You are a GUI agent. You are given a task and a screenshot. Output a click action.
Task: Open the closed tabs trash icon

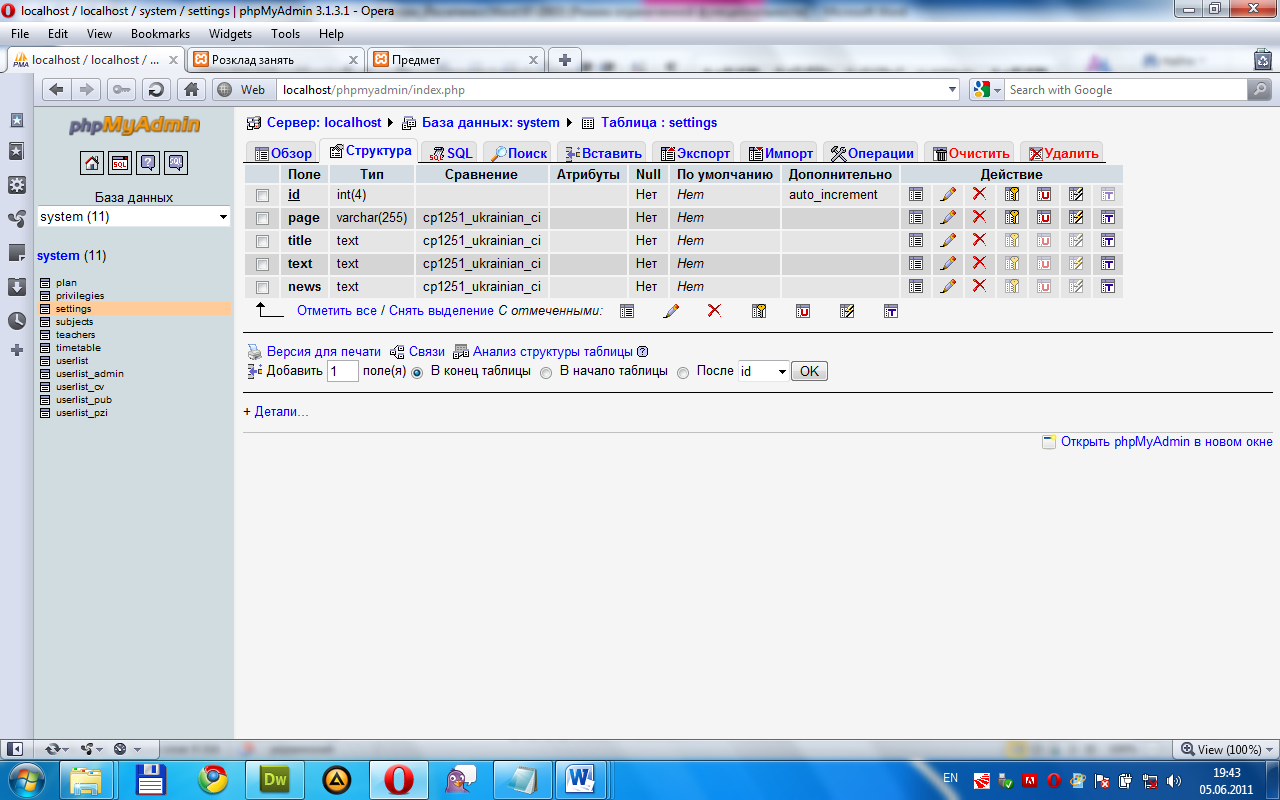tap(1262, 60)
